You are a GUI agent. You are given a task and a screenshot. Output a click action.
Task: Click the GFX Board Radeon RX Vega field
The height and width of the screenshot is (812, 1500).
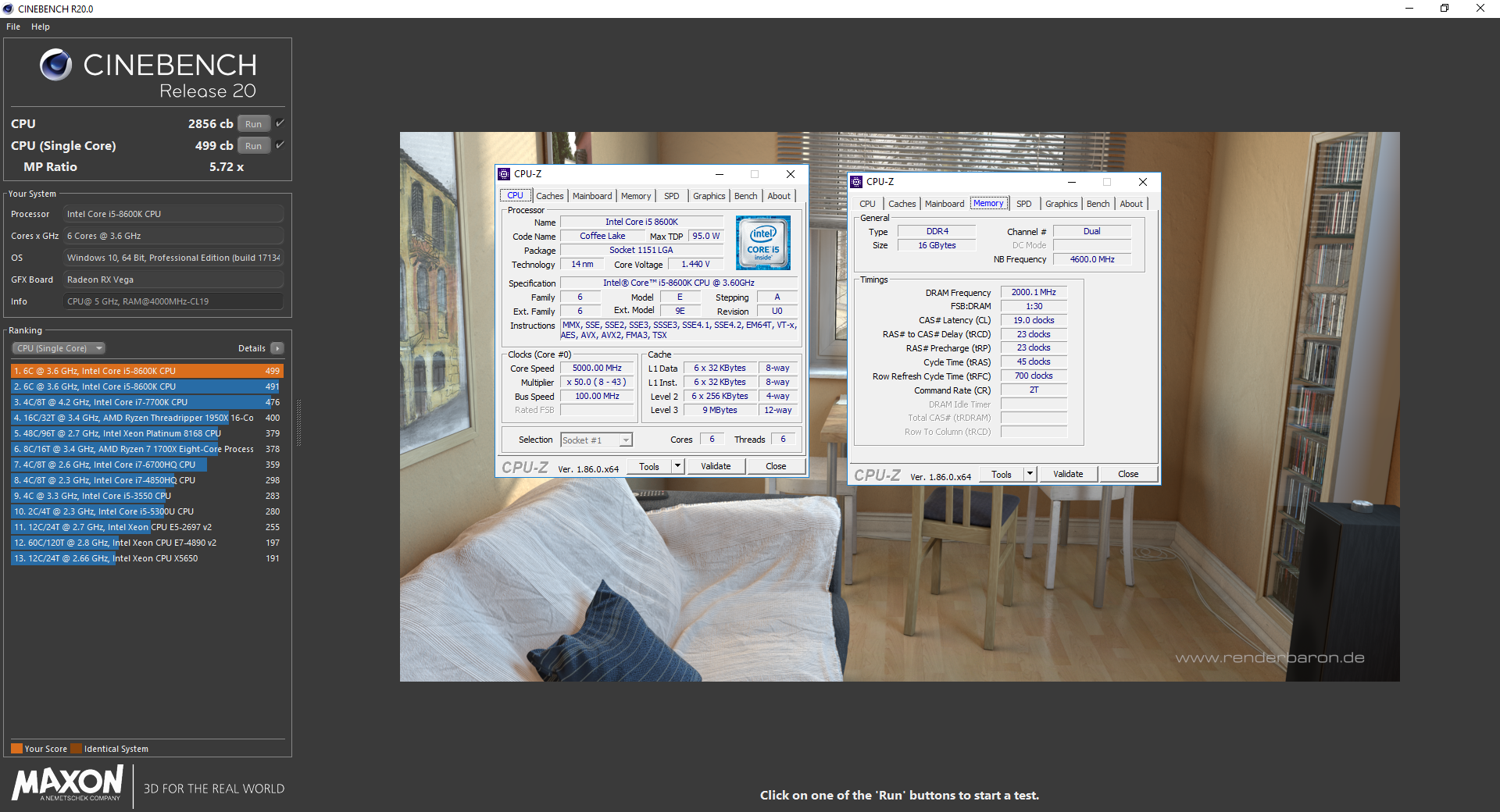[173, 280]
